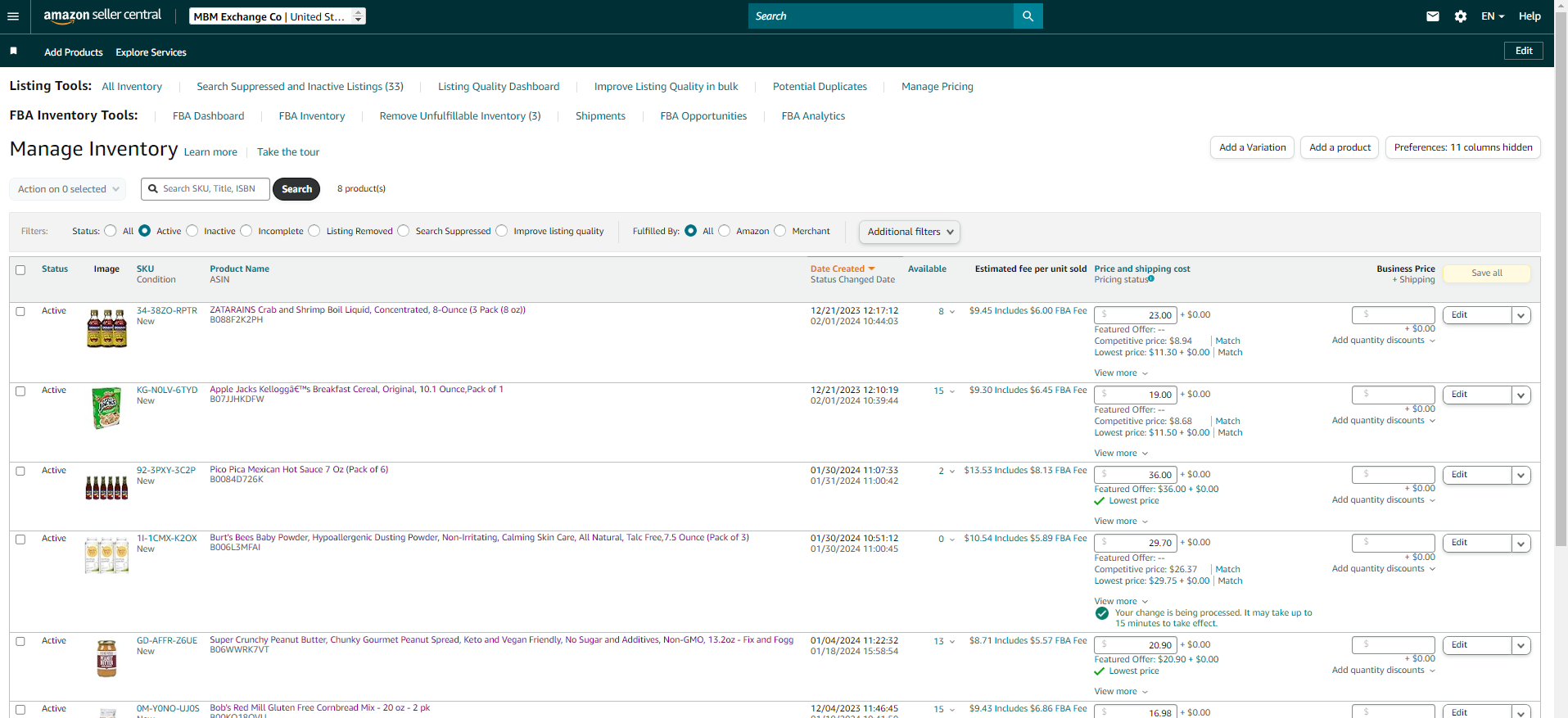This screenshot has height=718, width=1568.
Task: Open Search Suppressed and Inactive Listings (33)
Action: point(300,87)
